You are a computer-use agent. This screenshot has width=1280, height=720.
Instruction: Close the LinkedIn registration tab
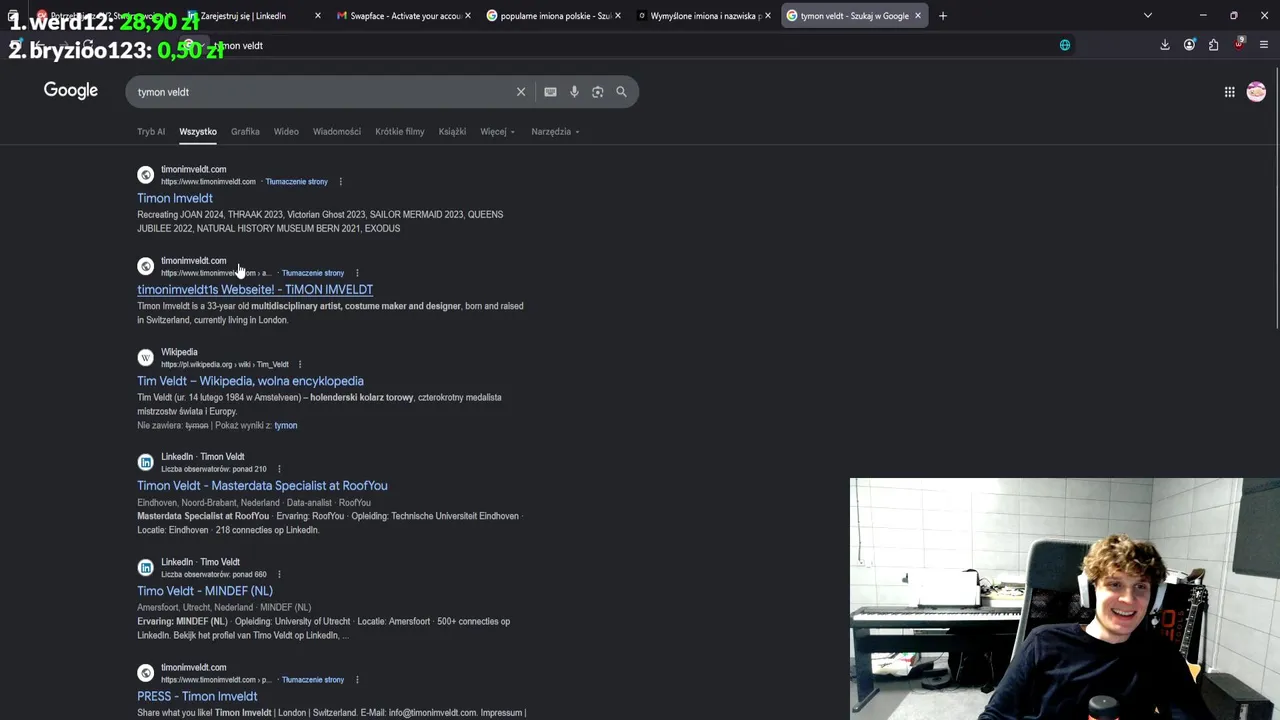(318, 16)
